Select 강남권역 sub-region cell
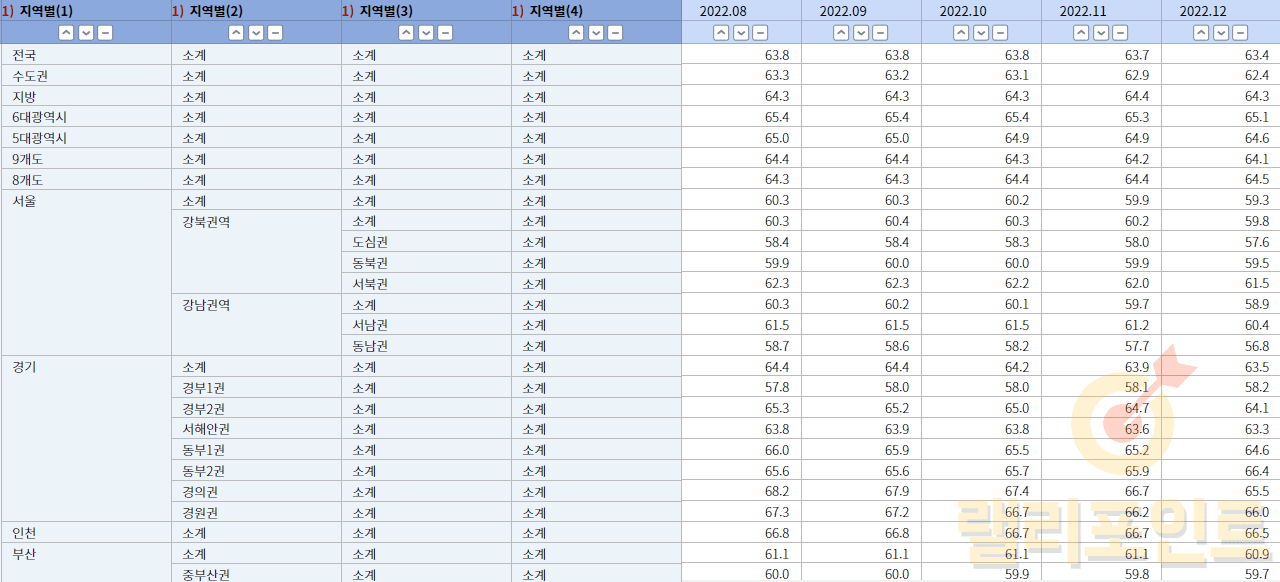Image resolution: width=1280 pixels, height=582 pixels. 206,305
